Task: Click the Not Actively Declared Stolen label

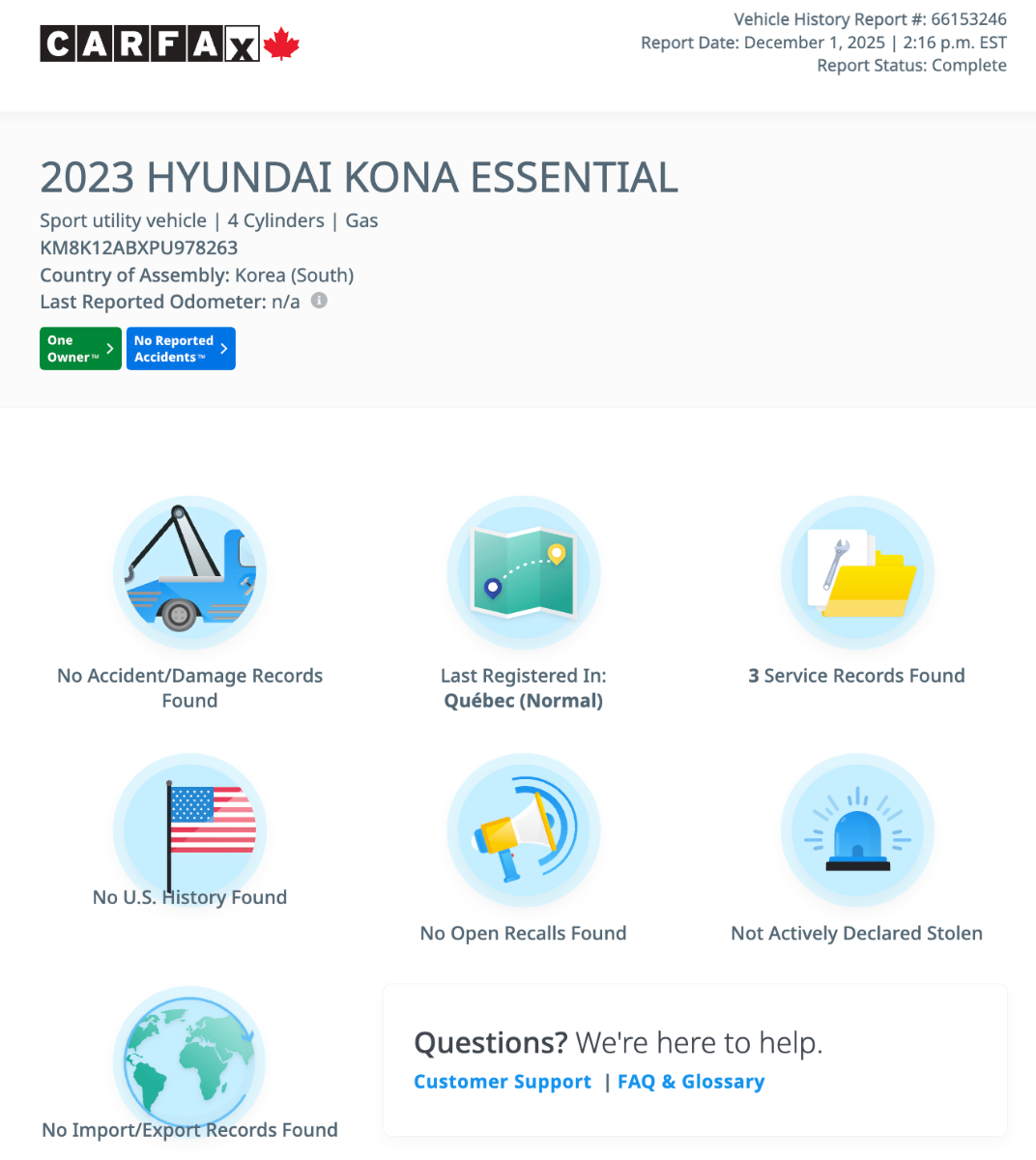Action: pos(856,933)
